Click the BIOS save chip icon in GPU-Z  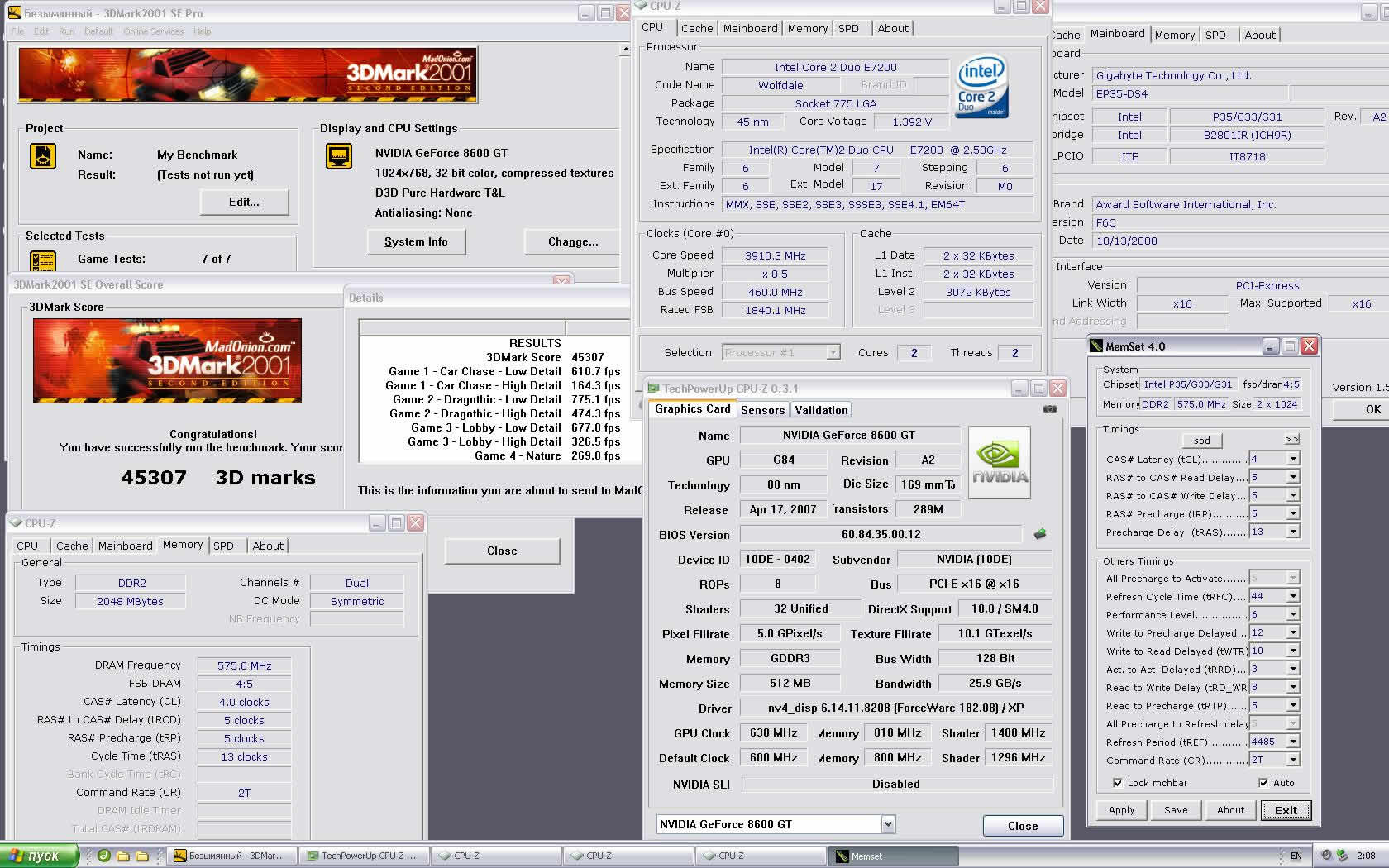point(1040,534)
